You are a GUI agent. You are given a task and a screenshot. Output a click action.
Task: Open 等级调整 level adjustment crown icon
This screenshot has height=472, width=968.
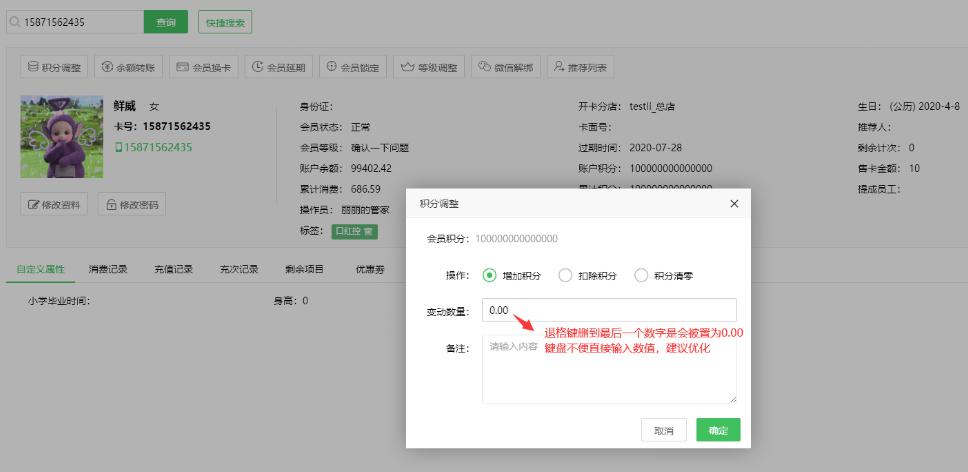coord(429,67)
